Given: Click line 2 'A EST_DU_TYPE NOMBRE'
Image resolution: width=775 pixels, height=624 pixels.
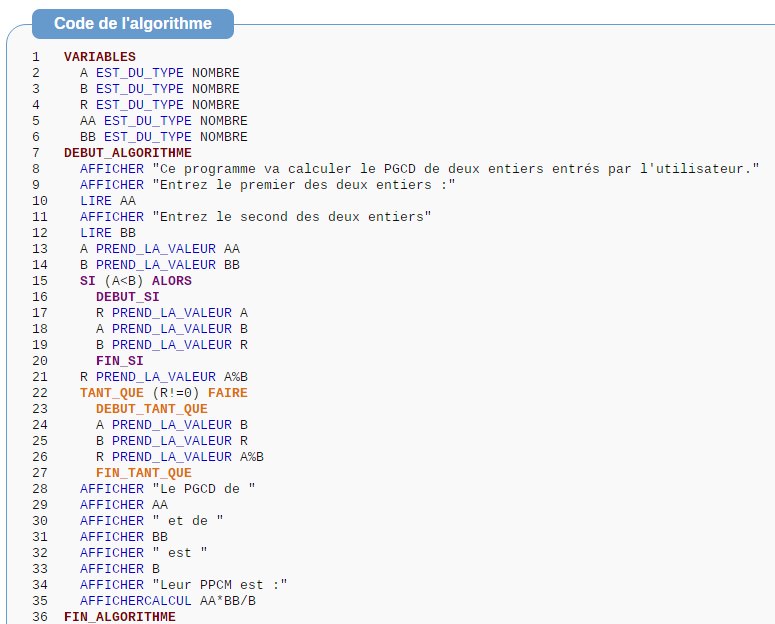Looking at the screenshot, I should pos(160,73).
